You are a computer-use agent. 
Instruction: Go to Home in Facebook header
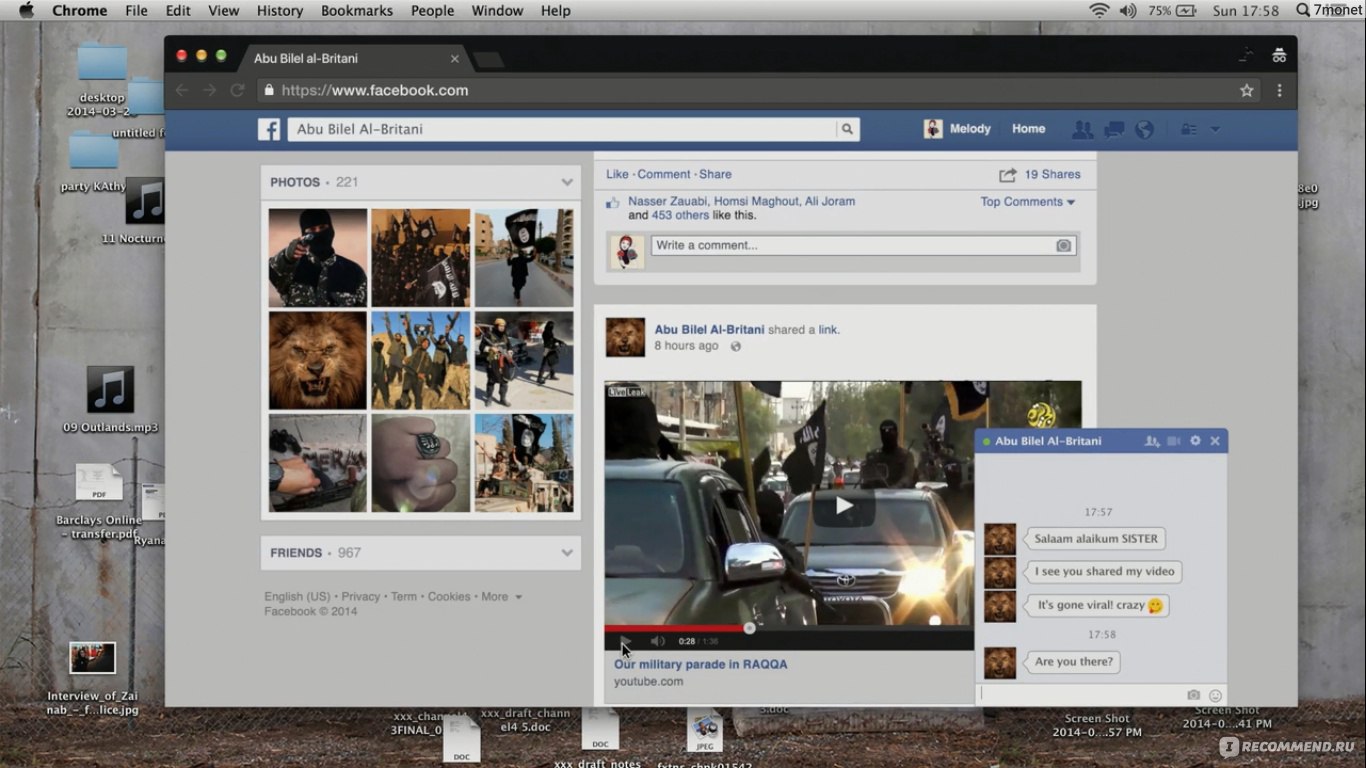coord(1028,129)
